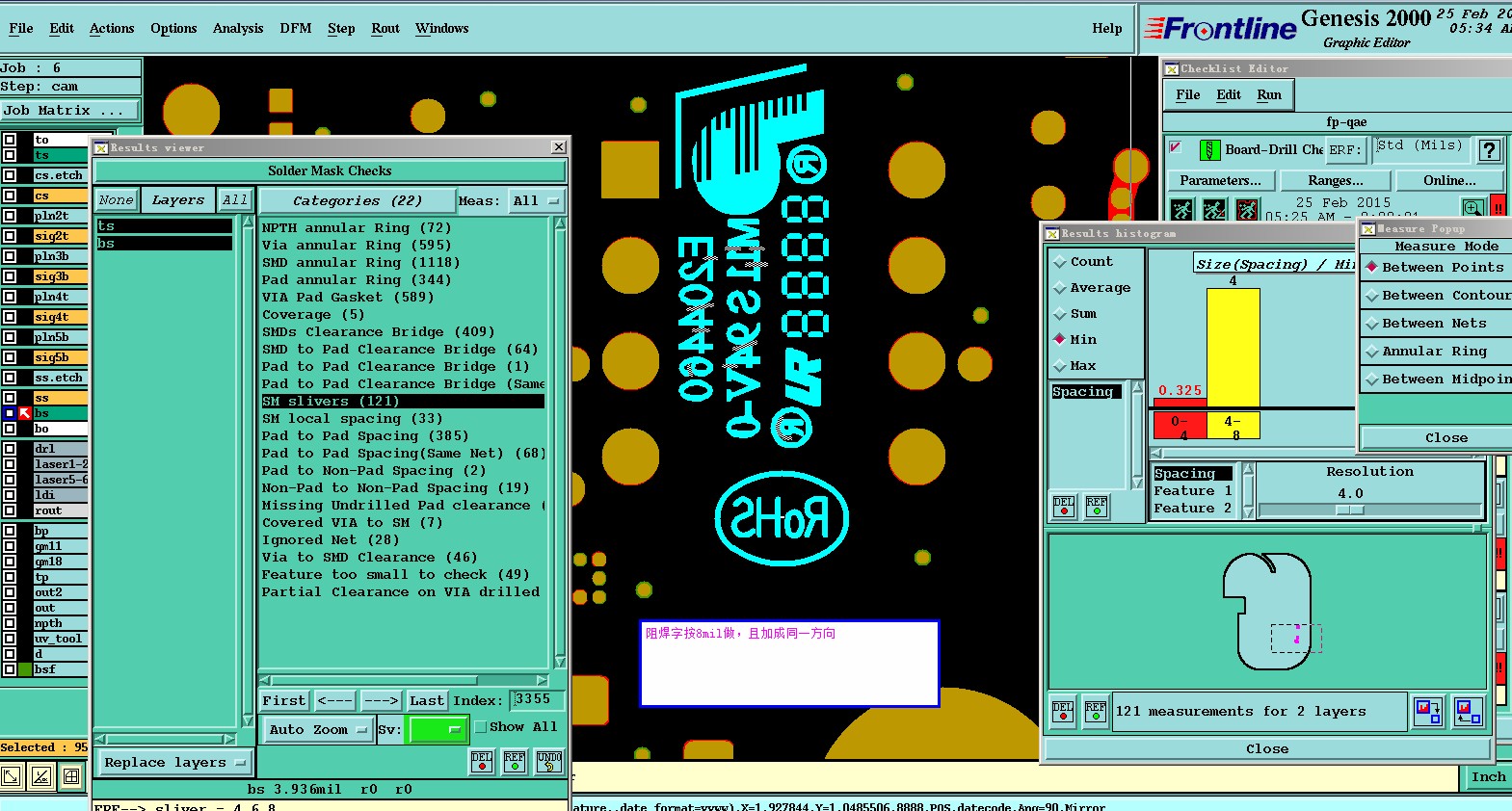This screenshot has height=811, width=1512.
Task: Click histogram export-to-layer icon with down arrow
Action: (1427, 712)
